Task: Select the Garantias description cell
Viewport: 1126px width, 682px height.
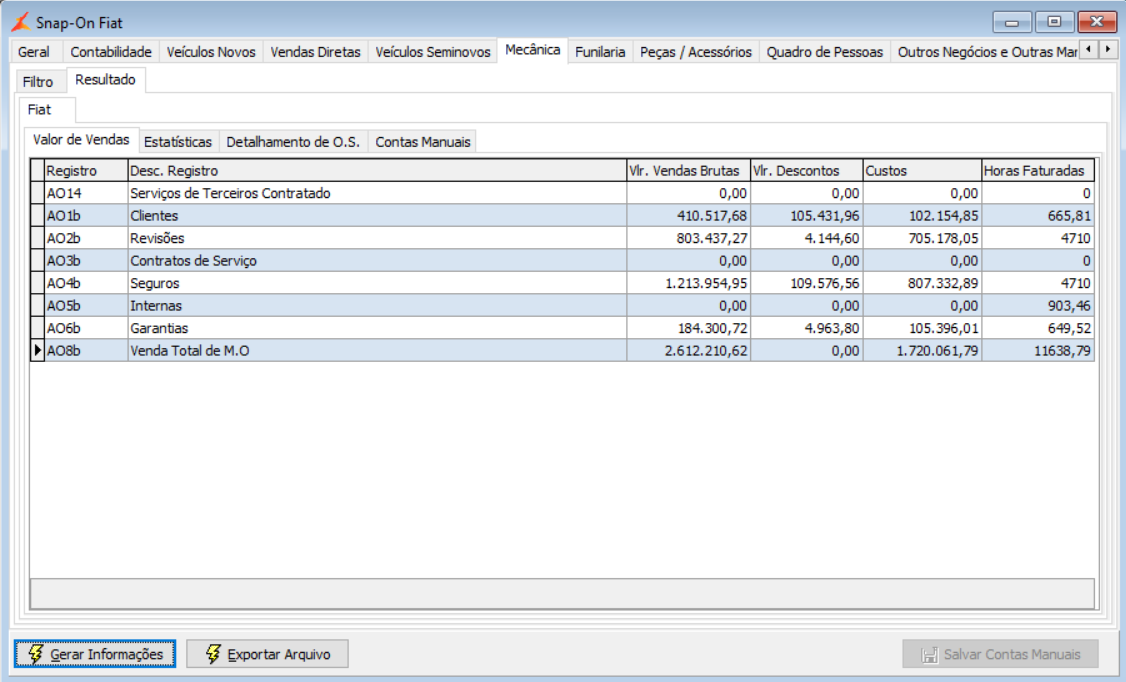Action: pos(377,328)
